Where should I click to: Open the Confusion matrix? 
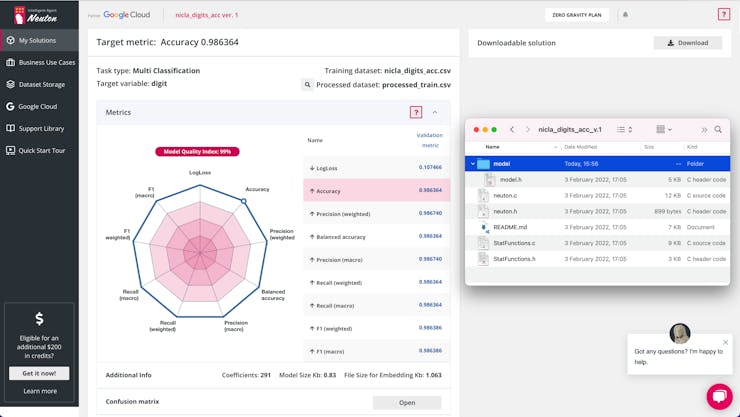tap(407, 402)
